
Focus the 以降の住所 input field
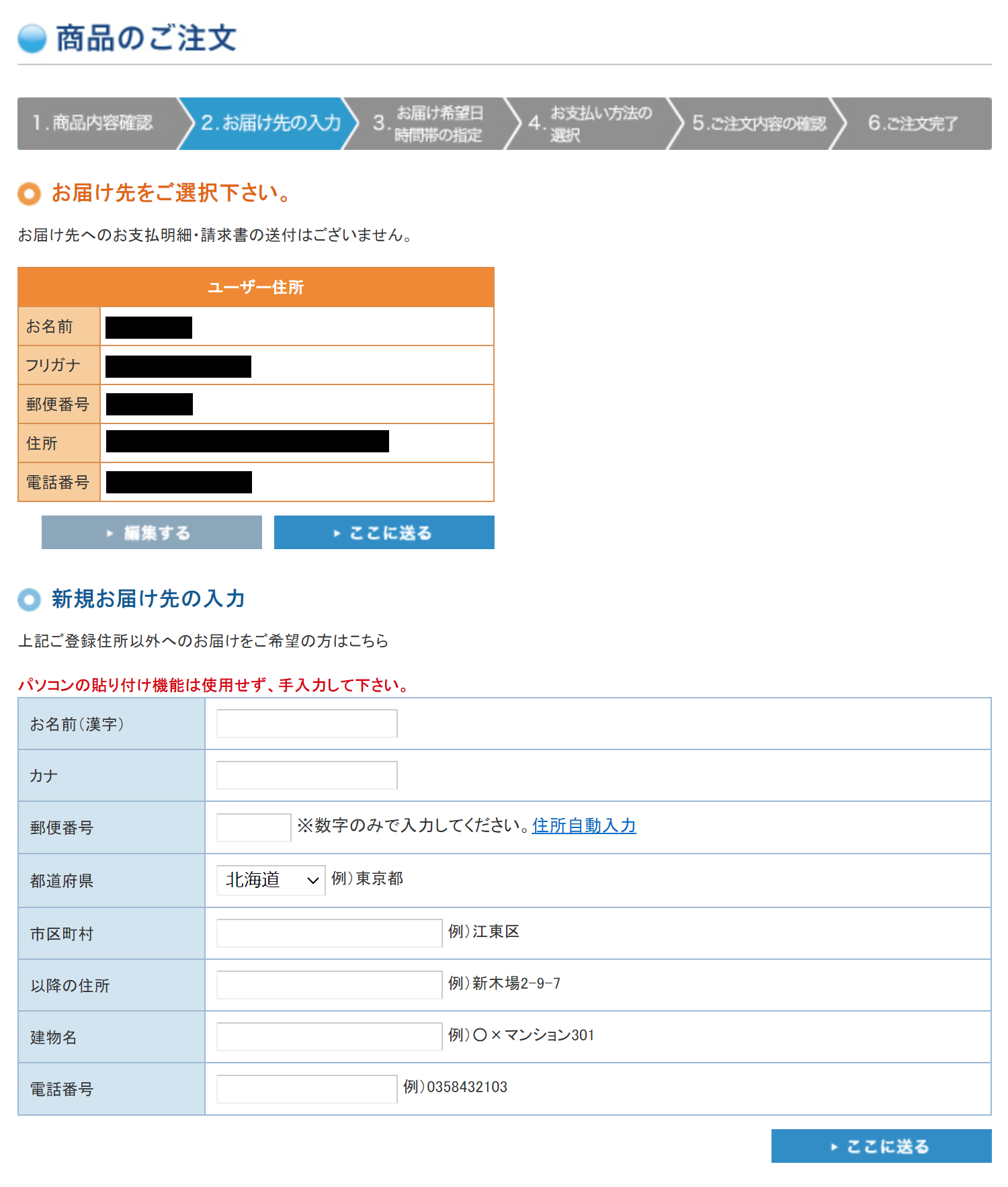[x=329, y=985]
